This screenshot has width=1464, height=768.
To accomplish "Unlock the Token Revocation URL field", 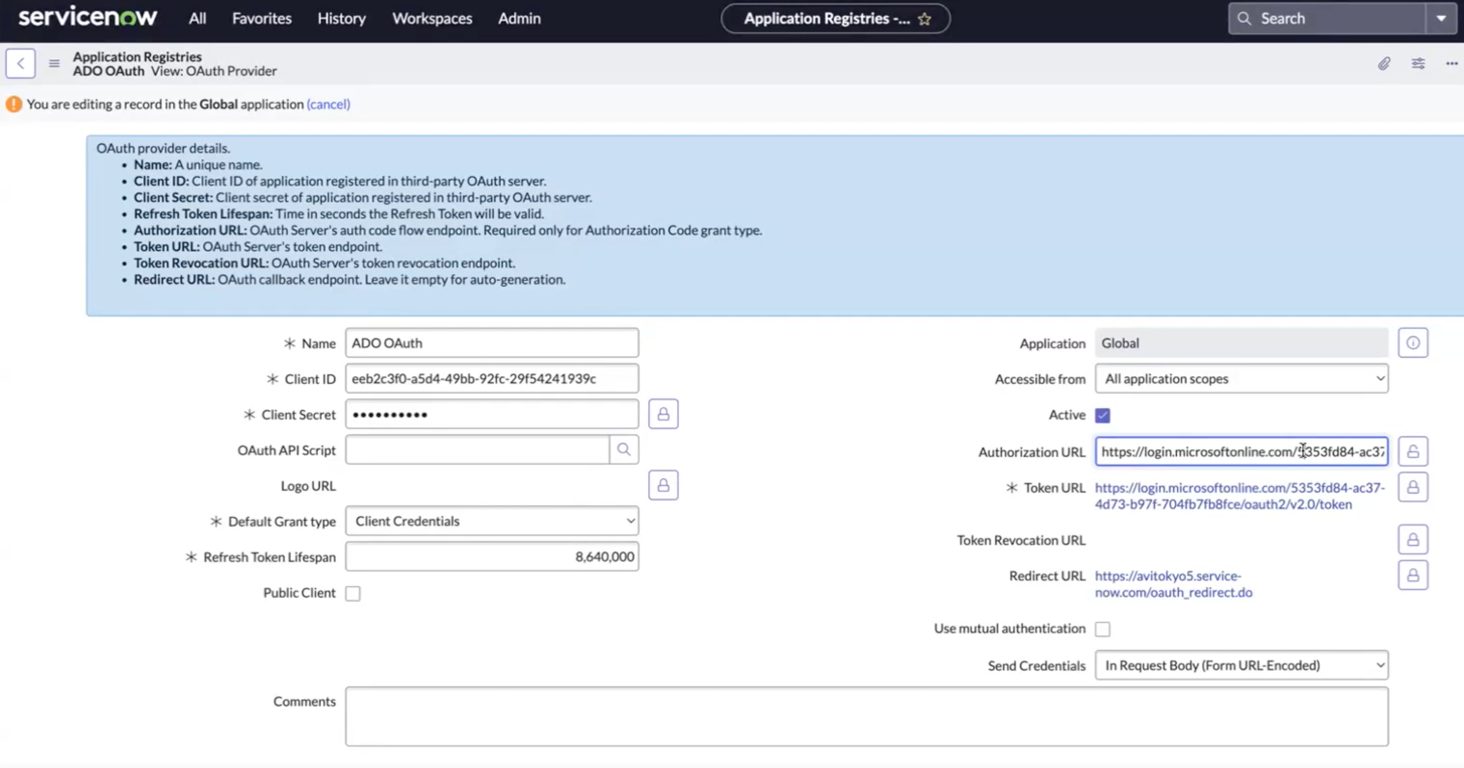I will coord(1413,540).
